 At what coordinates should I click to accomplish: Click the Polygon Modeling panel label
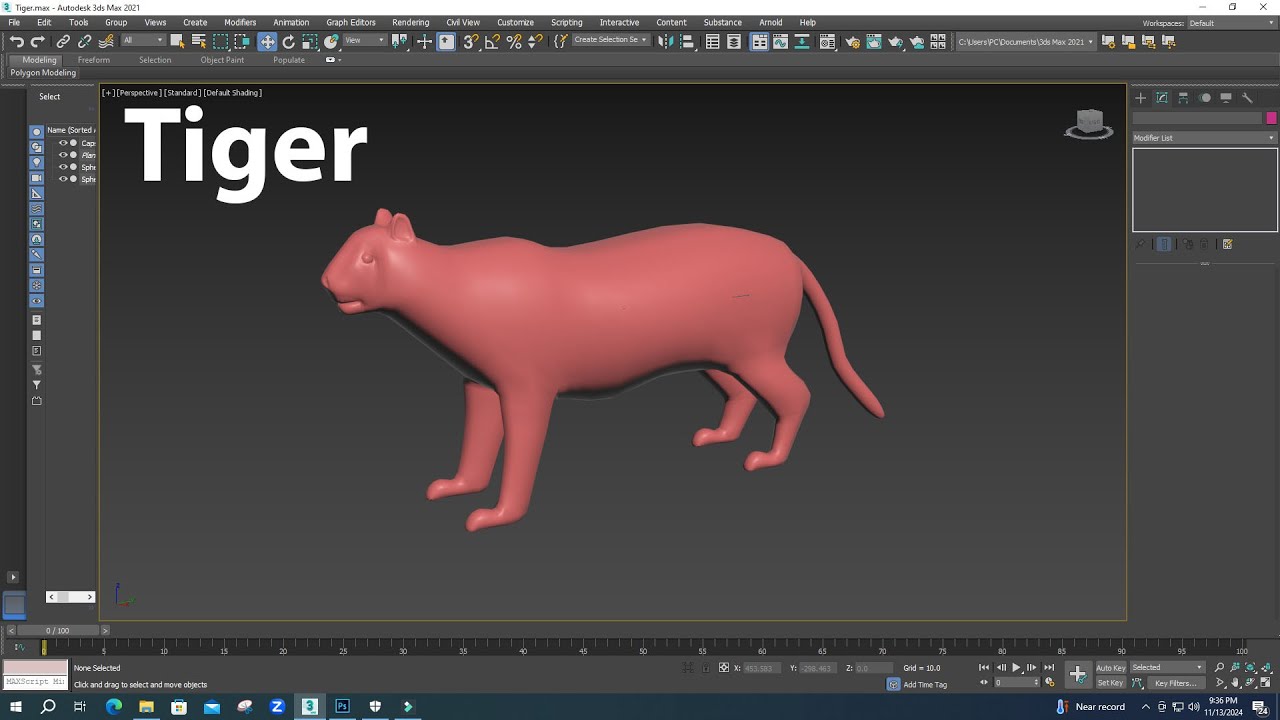click(x=43, y=73)
